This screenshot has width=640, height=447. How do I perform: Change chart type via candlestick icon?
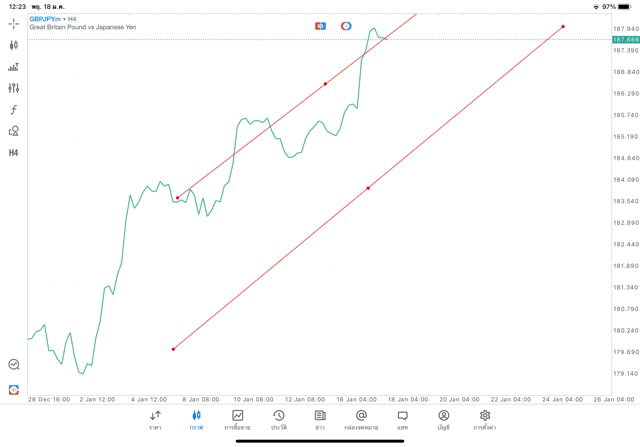click(x=14, y=45)
